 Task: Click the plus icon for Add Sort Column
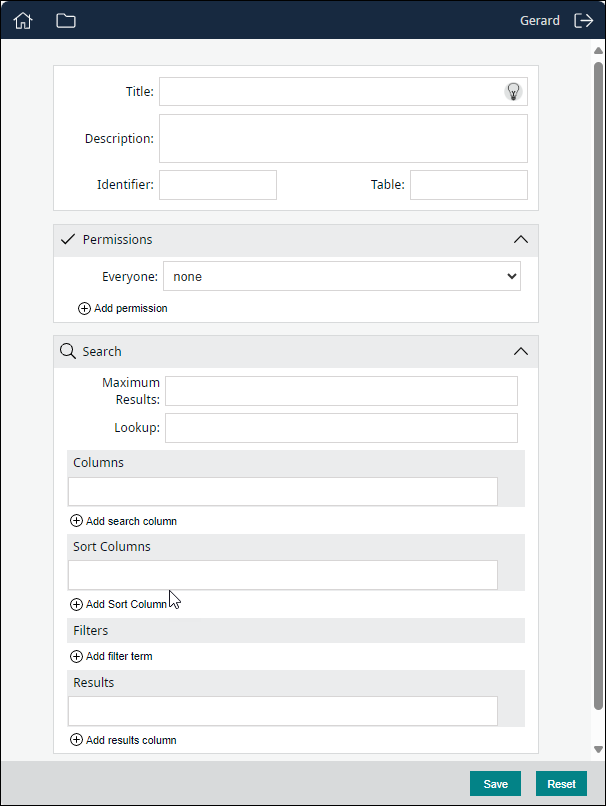click(x=76, y=605)
